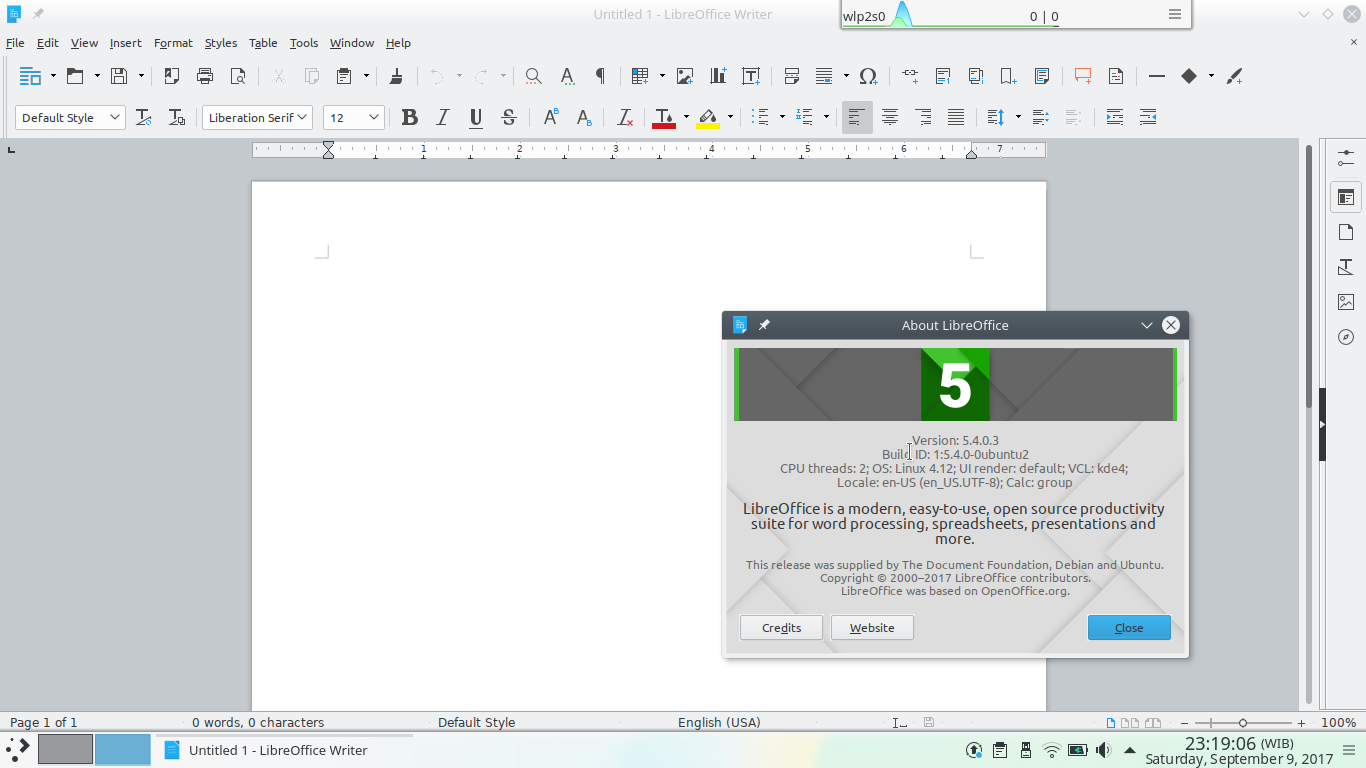Click the English (USA) language status
The height and width of the screenshot is (768, 1366).
719,722
